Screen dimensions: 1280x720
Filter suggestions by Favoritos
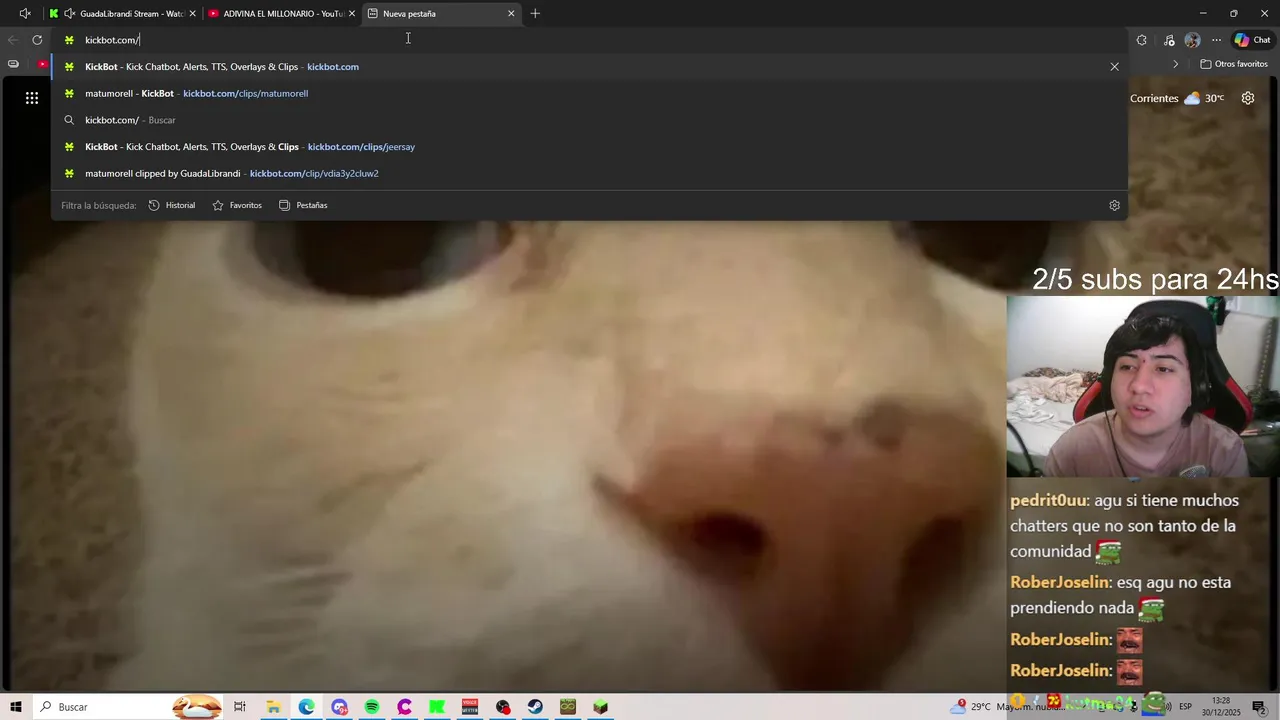click(x=237, y=205)
